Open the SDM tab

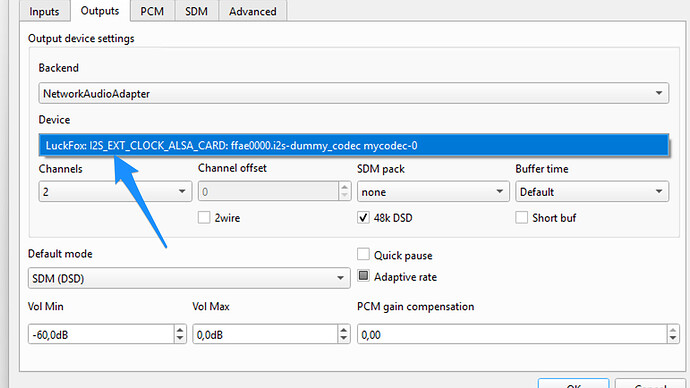[x=196, y=11]
